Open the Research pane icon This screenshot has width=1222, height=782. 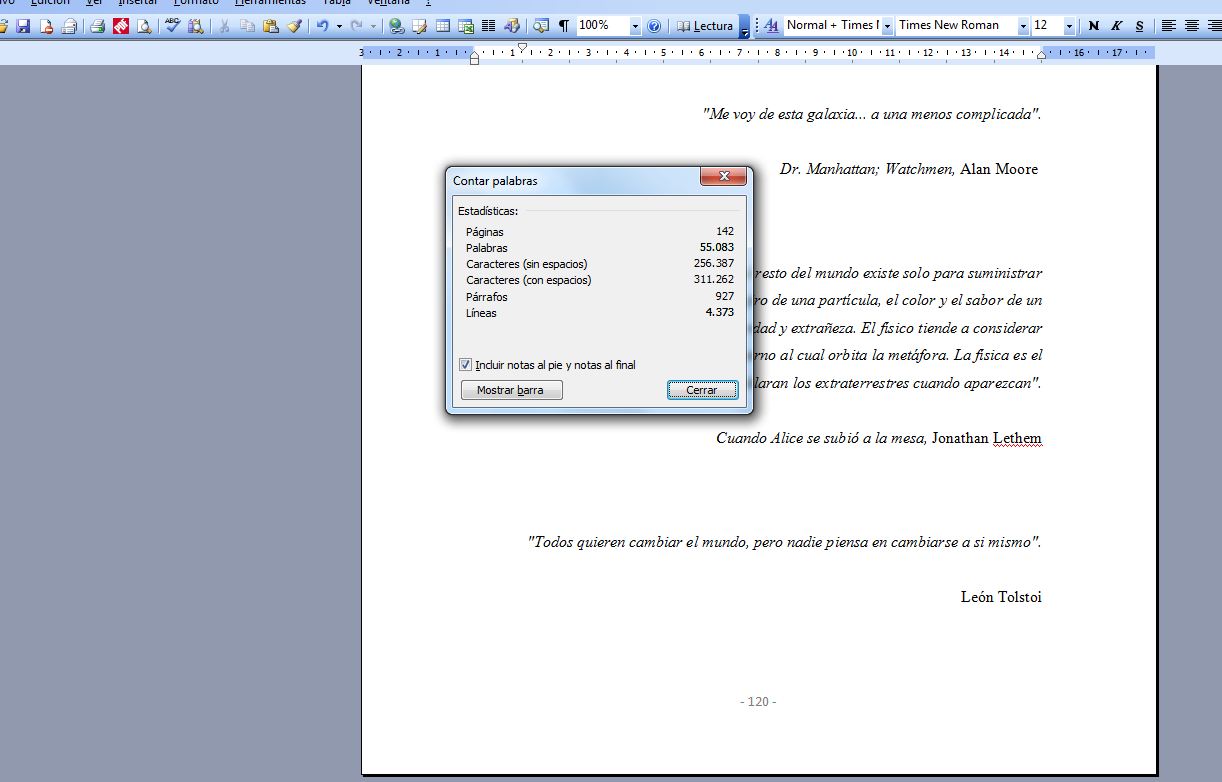click(196, 26)
